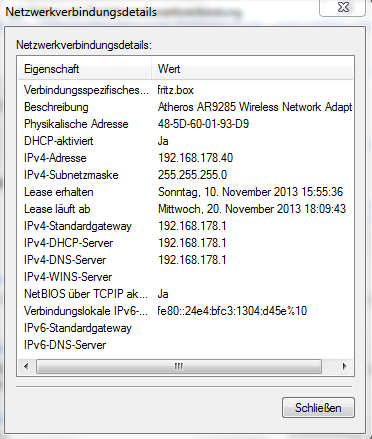Click the Schließen button
This screenshot has height=439, width=372.
pos(318,408)
